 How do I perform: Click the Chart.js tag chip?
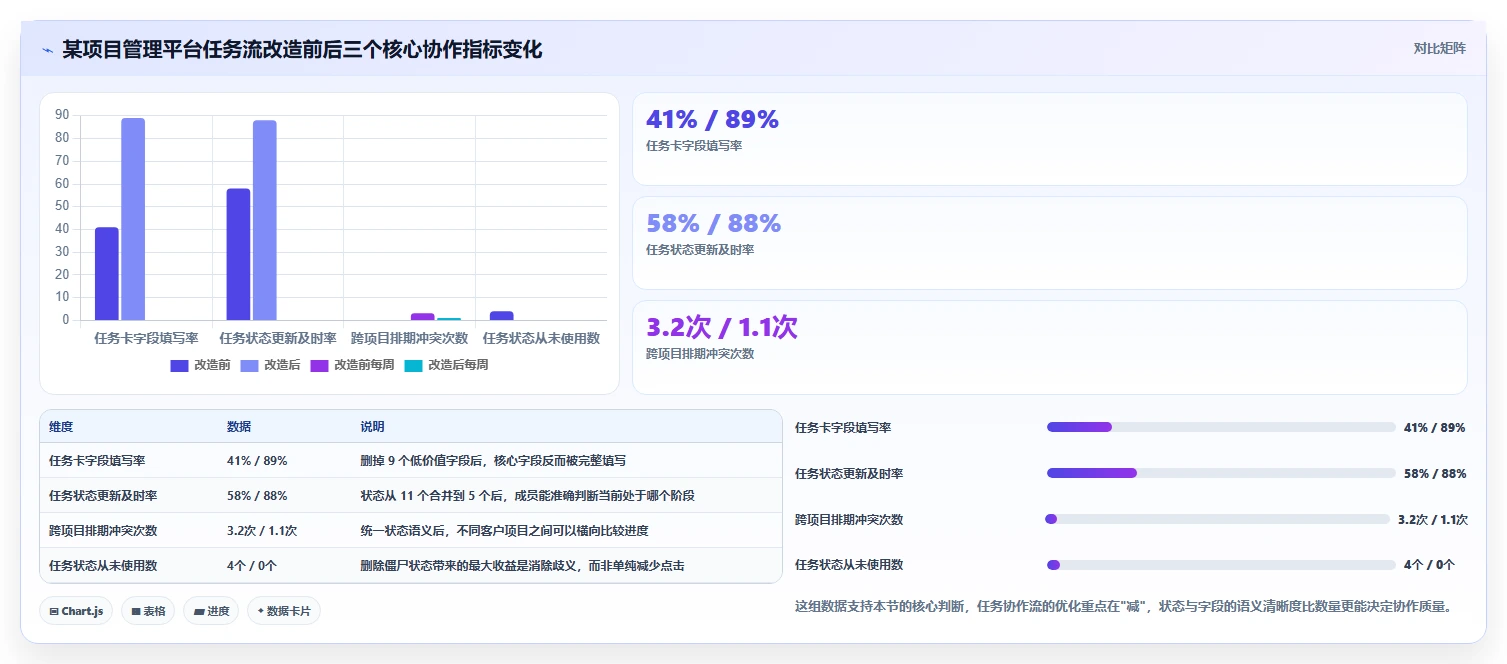point(76,611)
